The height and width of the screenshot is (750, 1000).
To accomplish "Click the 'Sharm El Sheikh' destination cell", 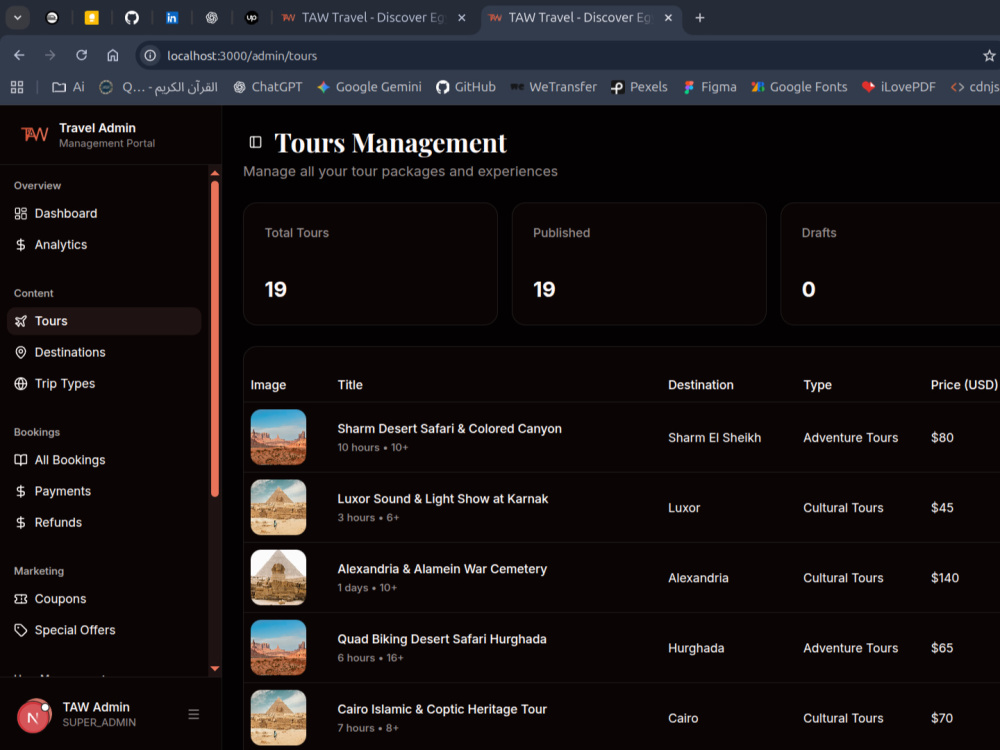I will click(714, 438).
